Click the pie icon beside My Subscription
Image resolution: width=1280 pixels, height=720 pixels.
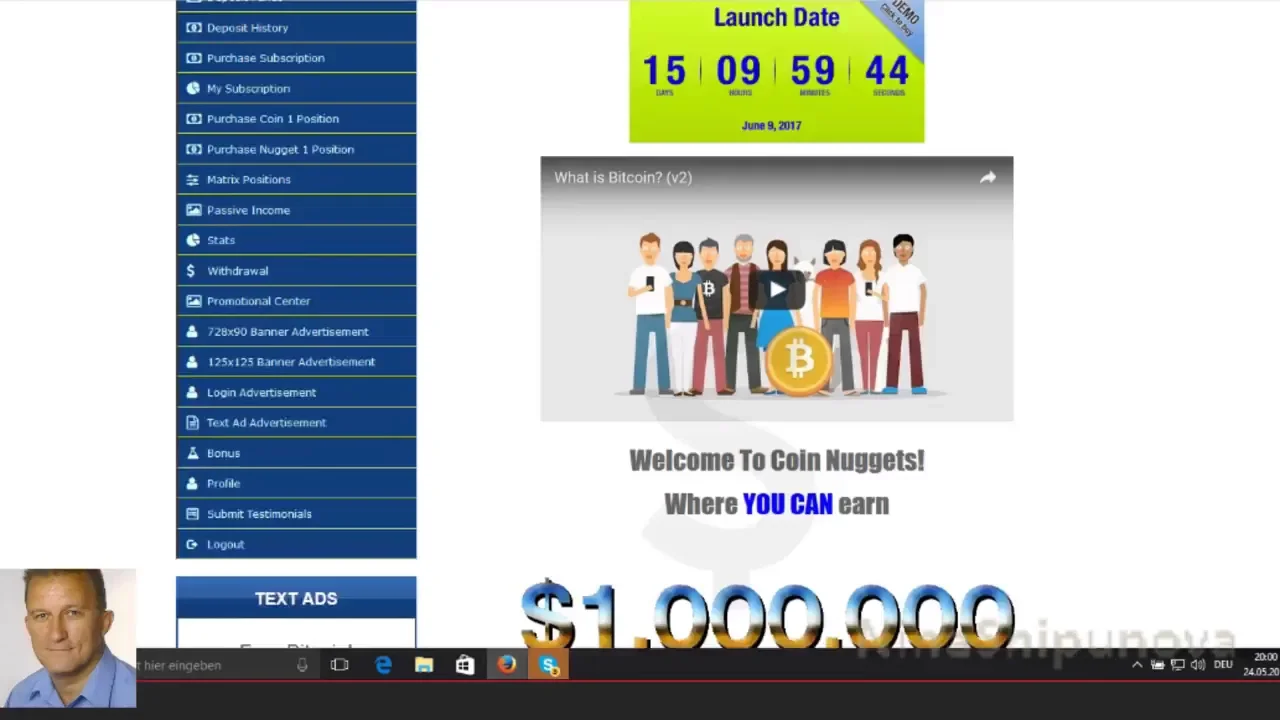[x=193, y=88]
